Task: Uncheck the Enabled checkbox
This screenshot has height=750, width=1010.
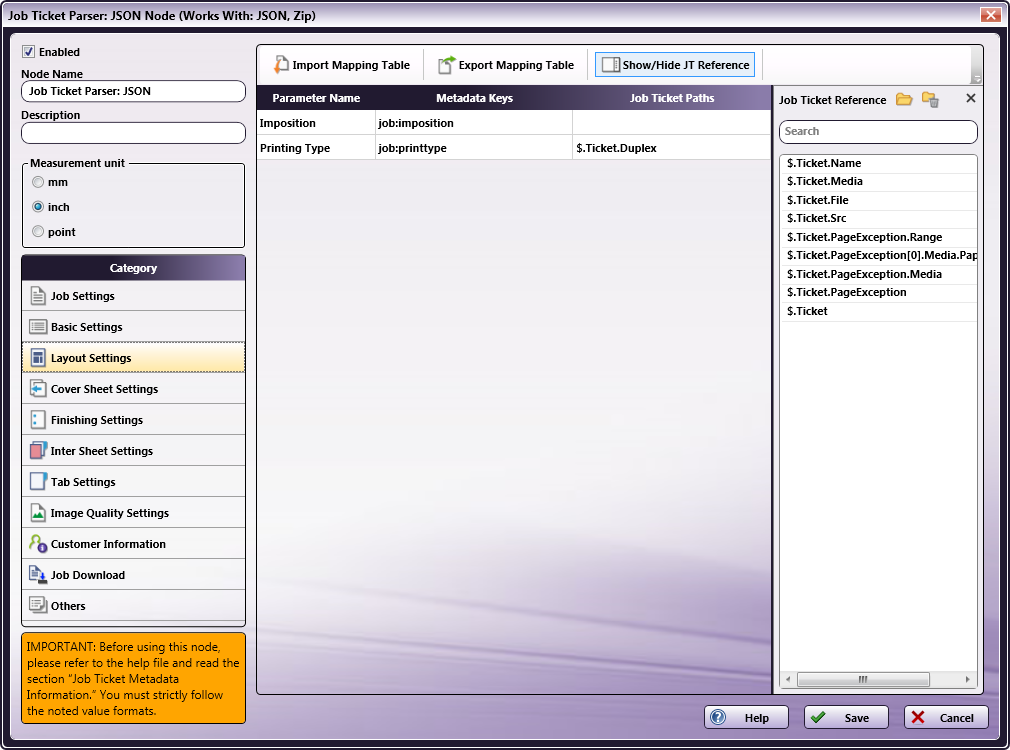Action: pyautogui.click(x=28, y=52)
